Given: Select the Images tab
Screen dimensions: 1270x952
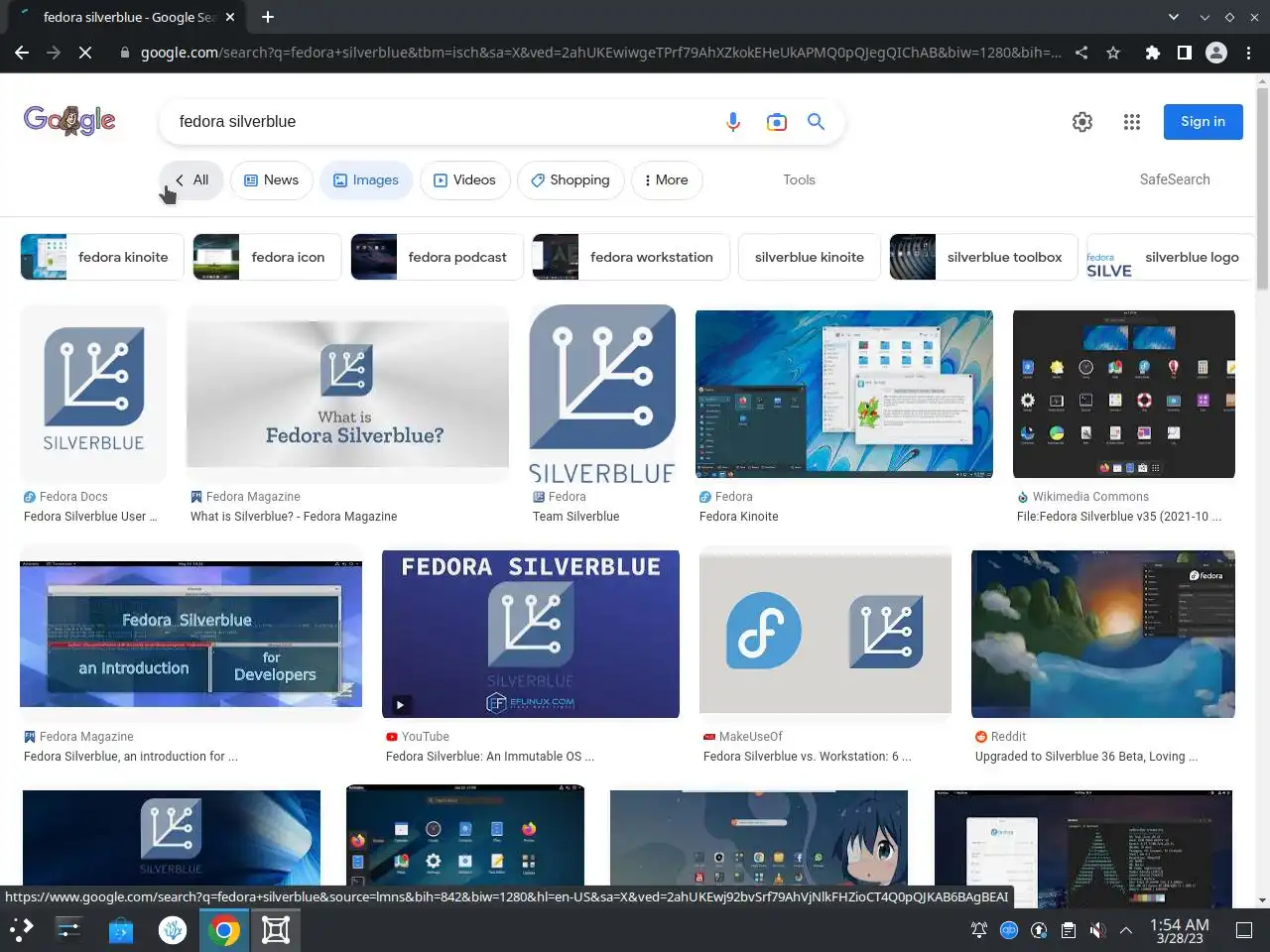Looking at the screenshot, I should point(366,179).
